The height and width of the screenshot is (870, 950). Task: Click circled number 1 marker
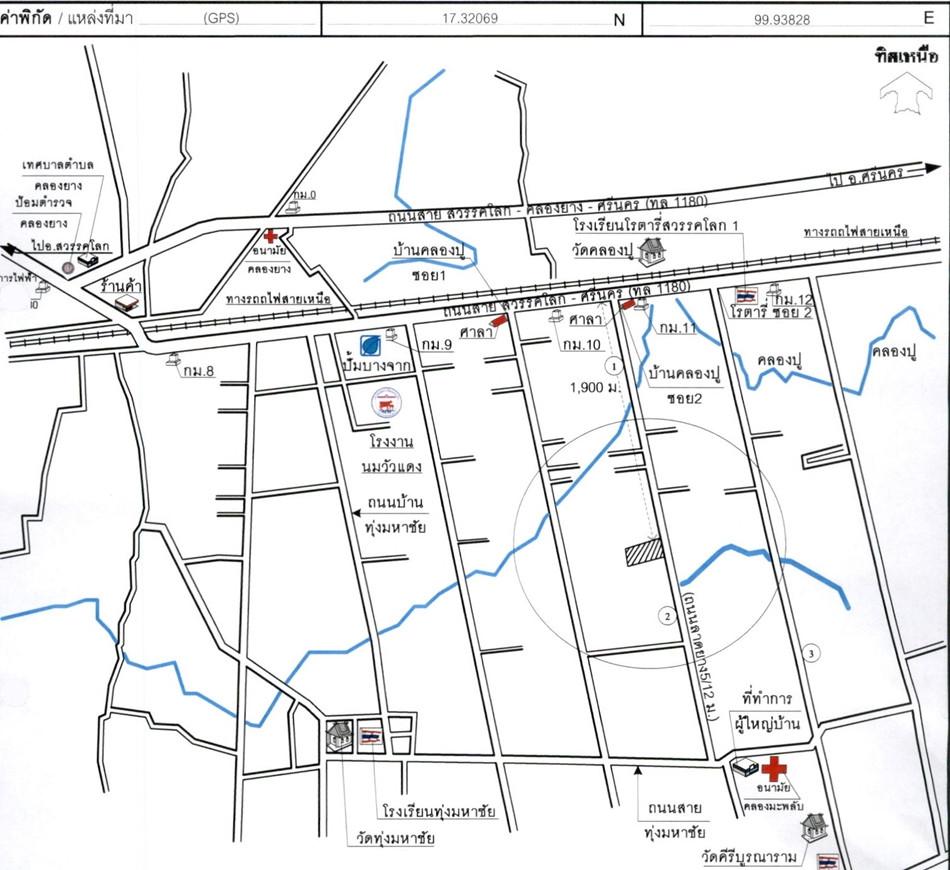coord(615,366)
